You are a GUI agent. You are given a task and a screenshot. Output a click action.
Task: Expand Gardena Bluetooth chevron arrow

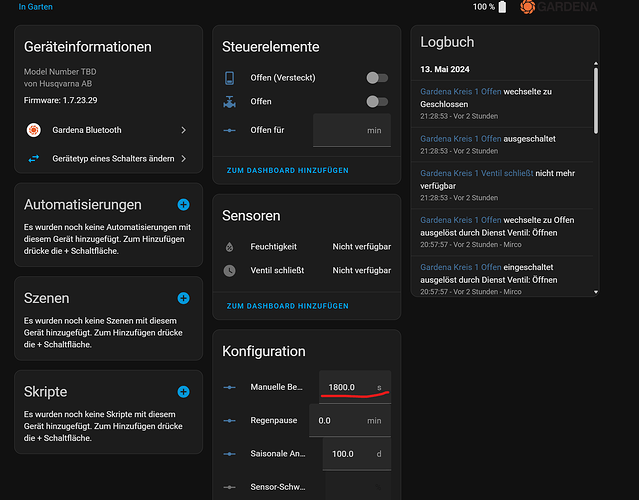tap(183, 130)
